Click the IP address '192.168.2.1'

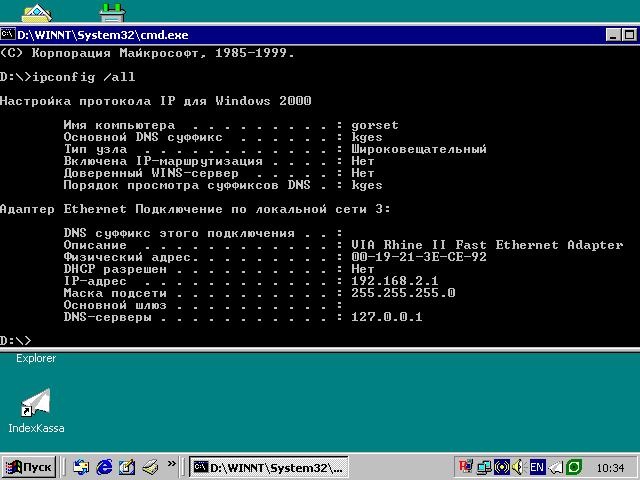(395, 281)
